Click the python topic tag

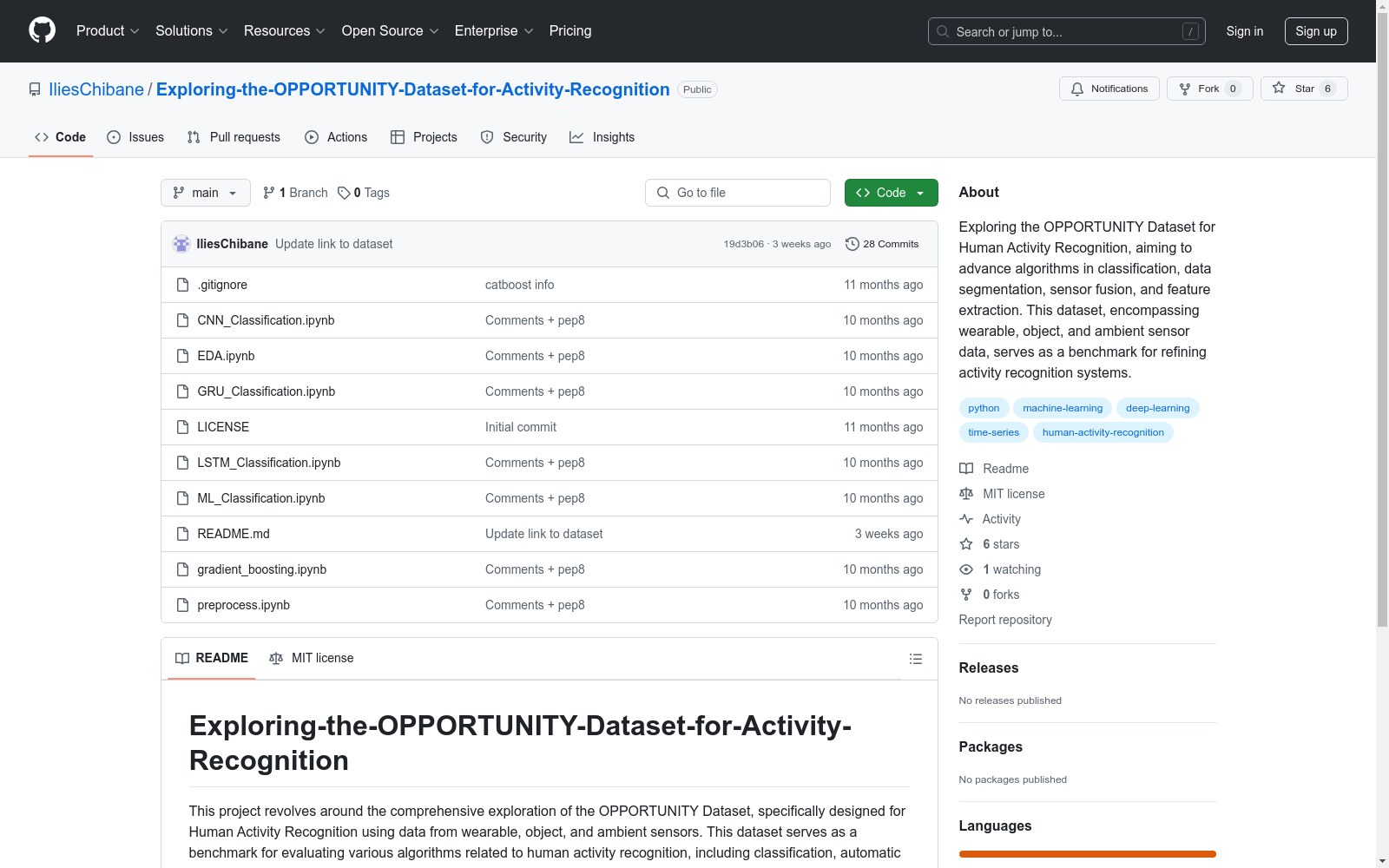tap(984, 408)
